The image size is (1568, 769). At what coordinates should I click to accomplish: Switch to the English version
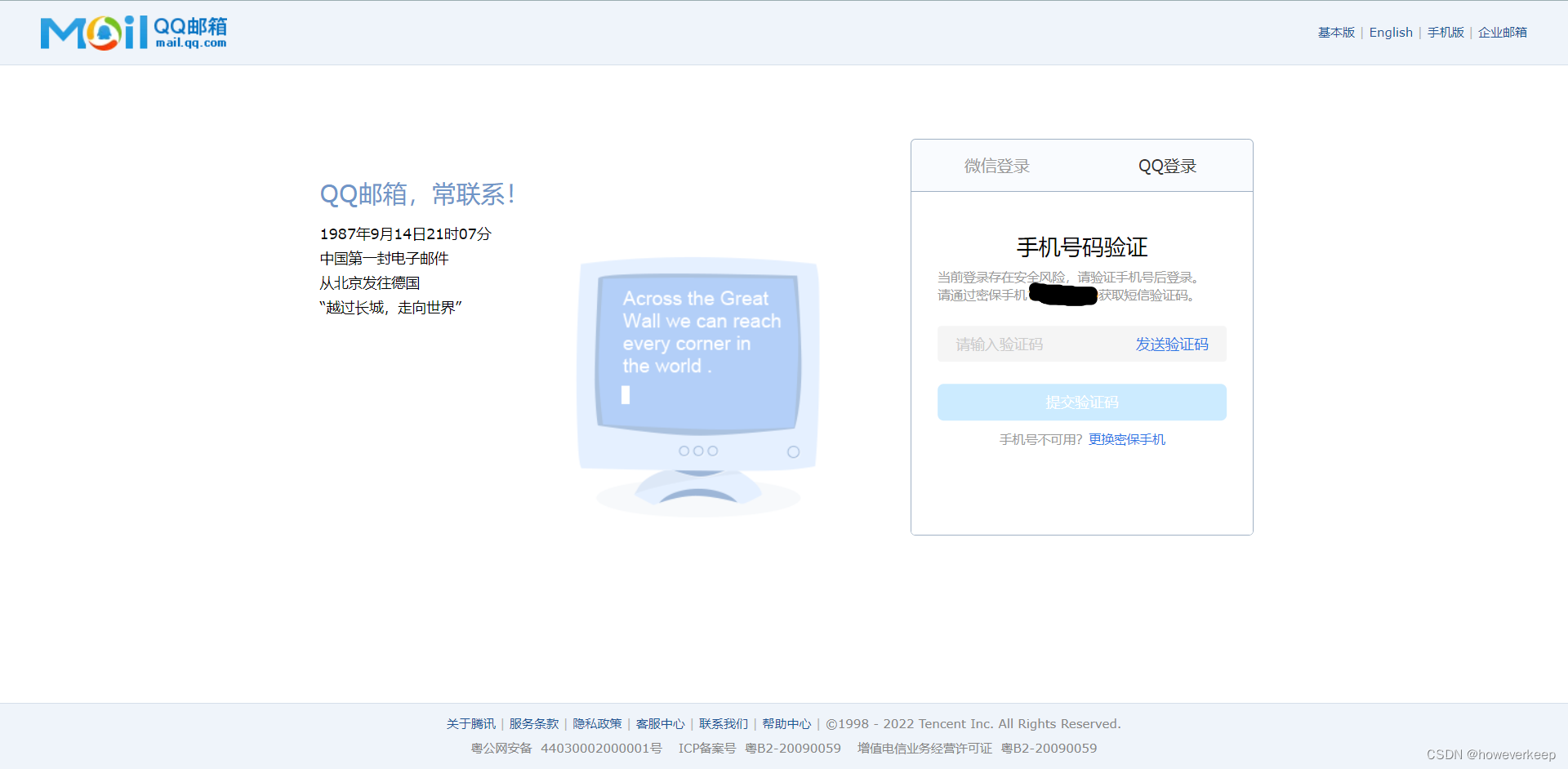1391,33
